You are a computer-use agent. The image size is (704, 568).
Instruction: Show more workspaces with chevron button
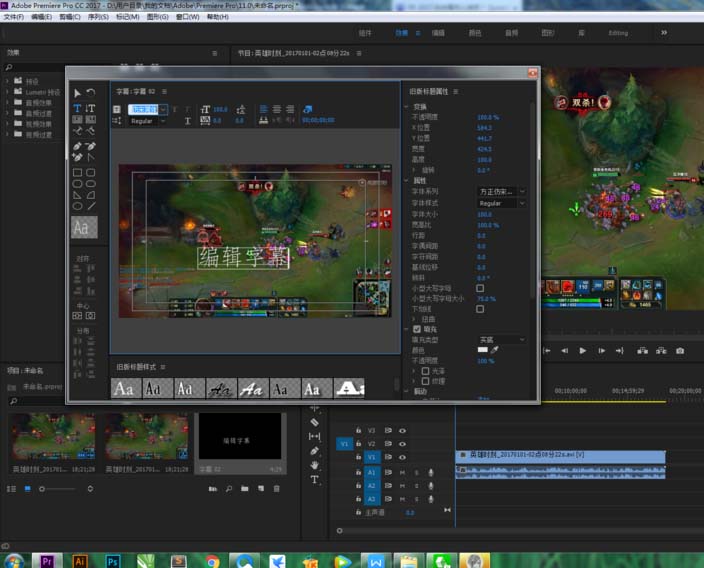664,32
